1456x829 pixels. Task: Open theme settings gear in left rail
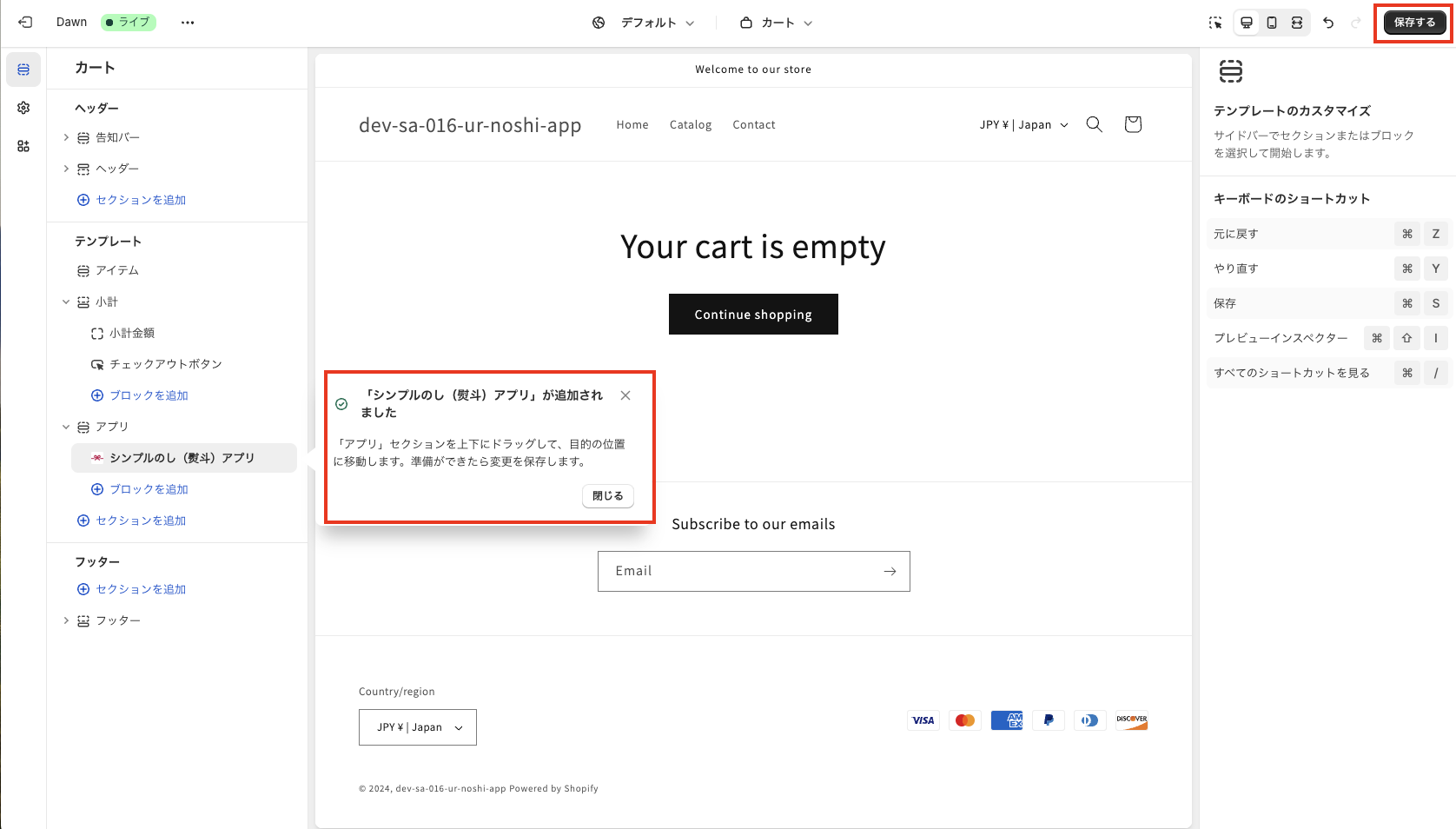coord(23,108)
